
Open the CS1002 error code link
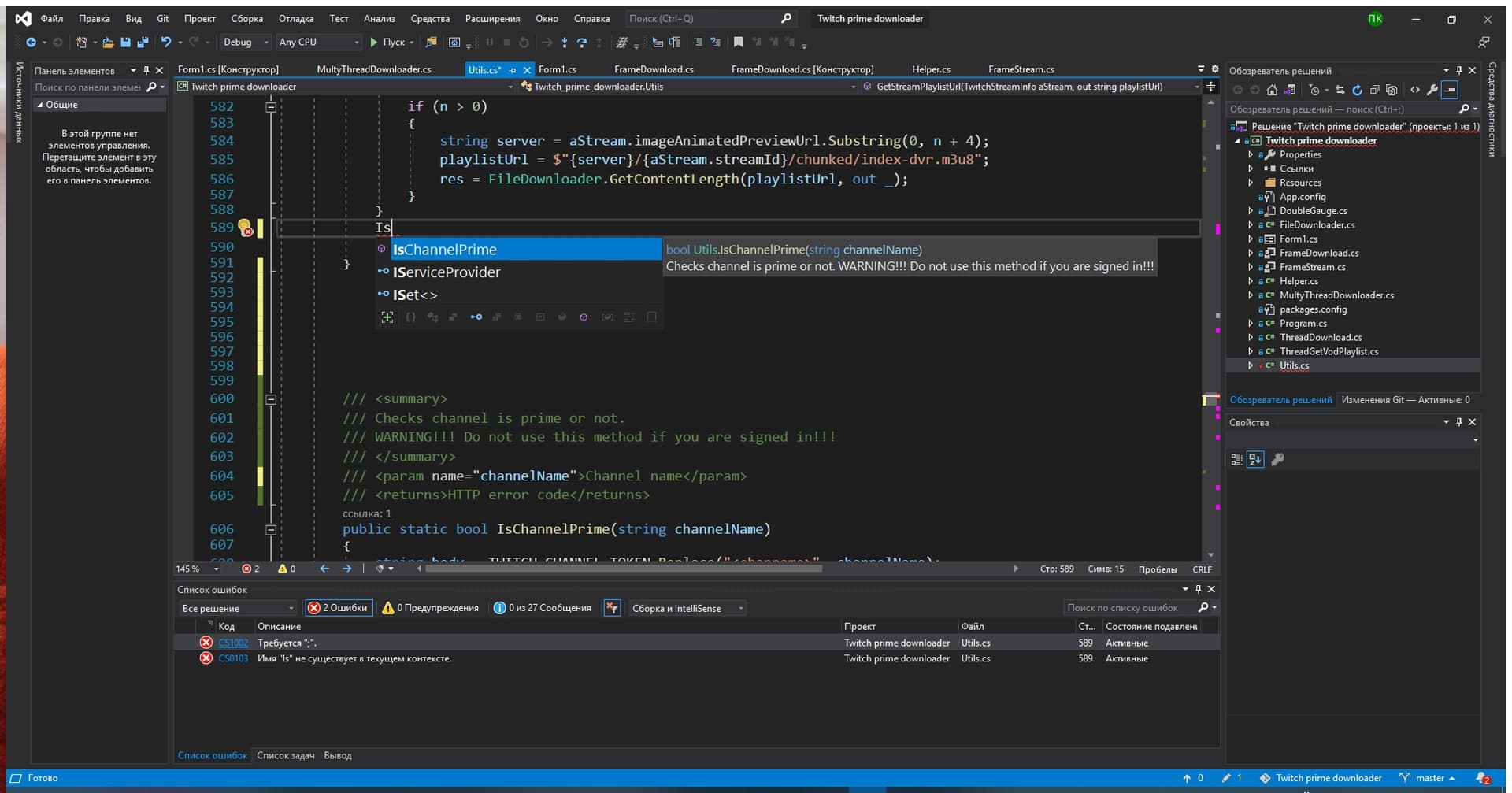click(x=233, y=643)
